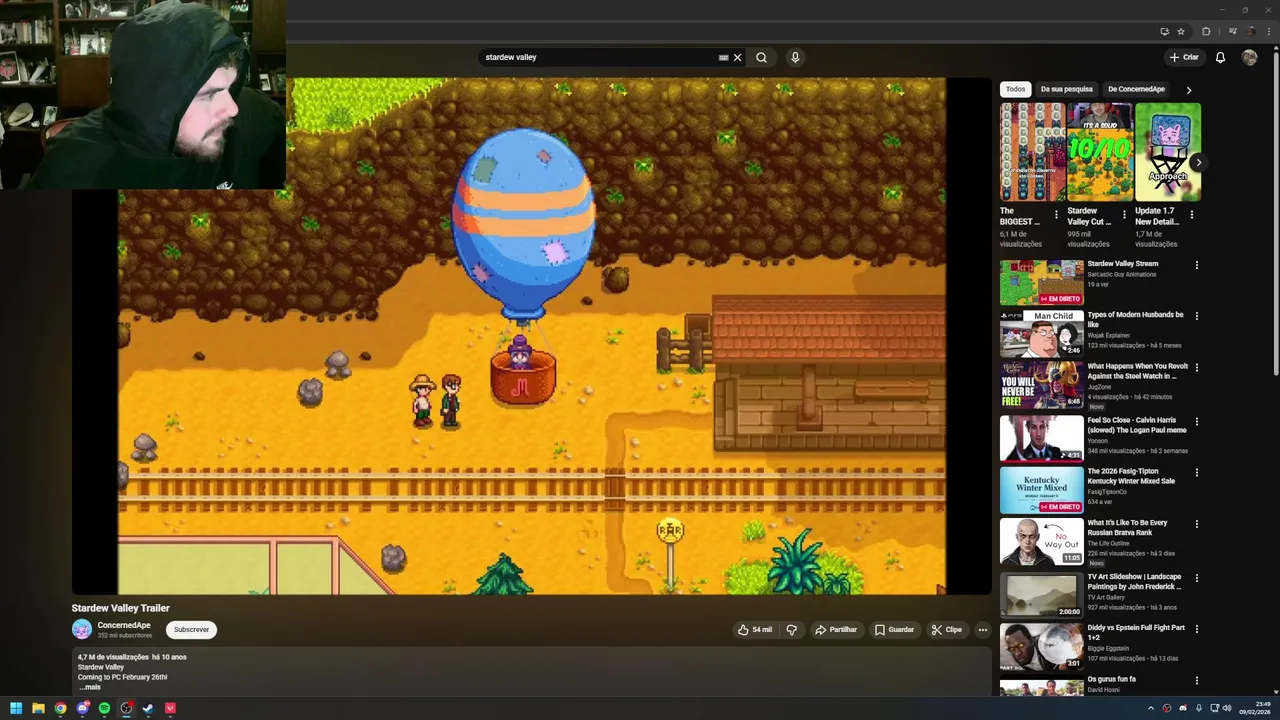Click Chrome install app icon in address bar
Image resolution: width=1280 pixels, height=720 pixels.
tap(1164, 31)
